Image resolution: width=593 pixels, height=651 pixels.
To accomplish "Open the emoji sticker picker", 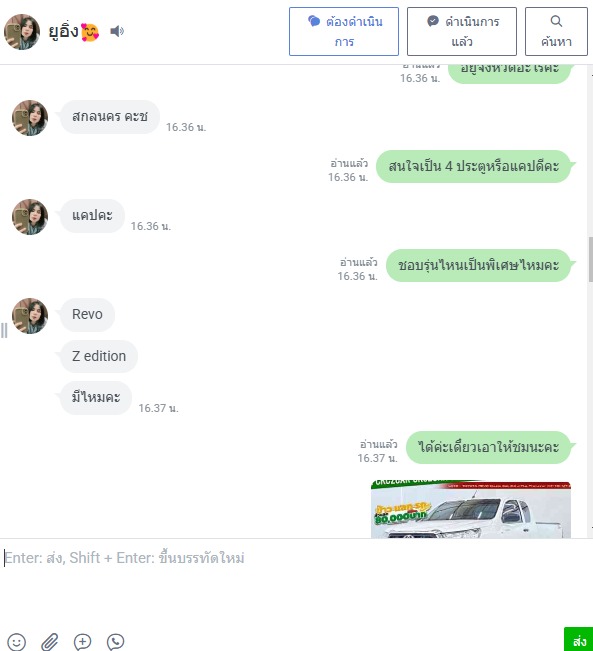I will pos(17,642).
